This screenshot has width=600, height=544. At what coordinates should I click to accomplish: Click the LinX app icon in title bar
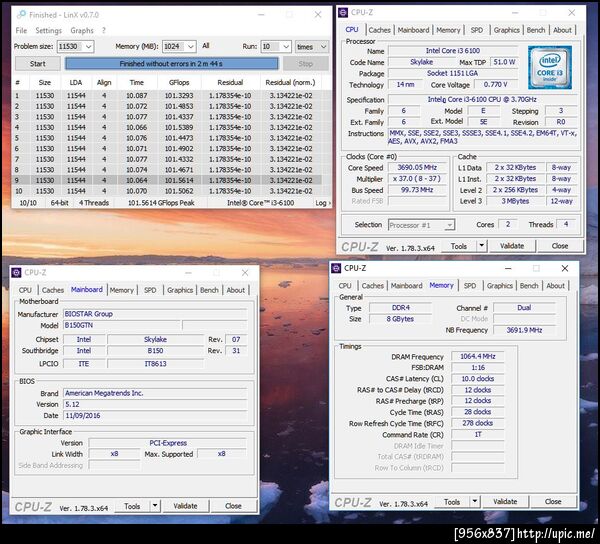21,15
